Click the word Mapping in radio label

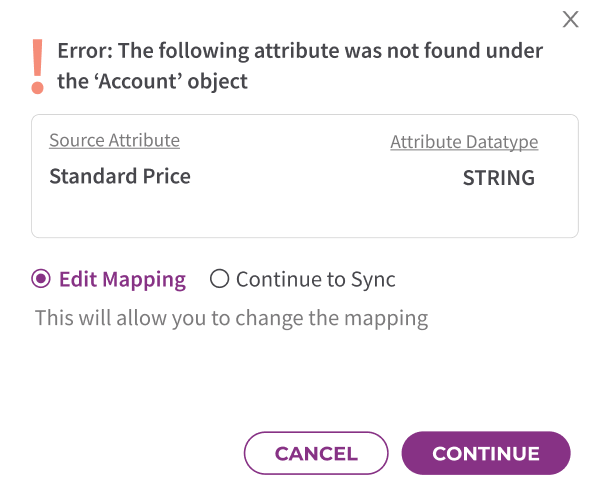[x=144, y=280]
